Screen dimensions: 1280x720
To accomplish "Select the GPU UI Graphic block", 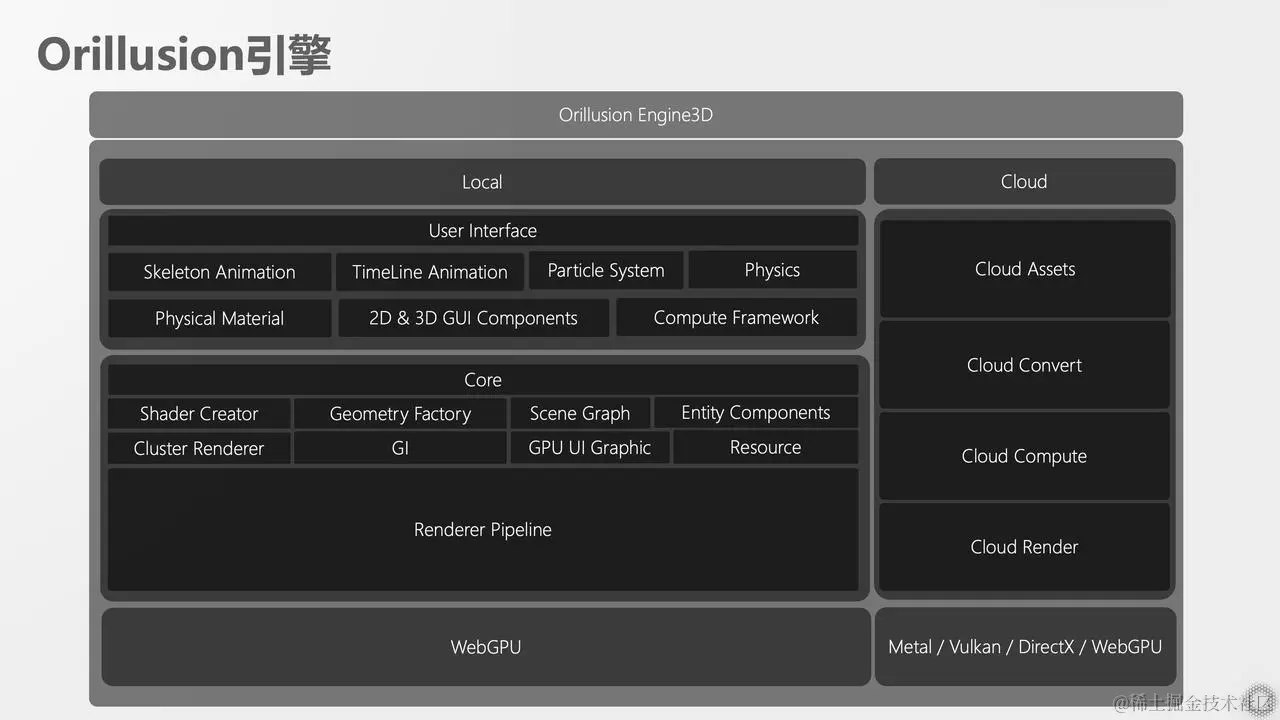I will pyautogui.click(x=590, y=448).
